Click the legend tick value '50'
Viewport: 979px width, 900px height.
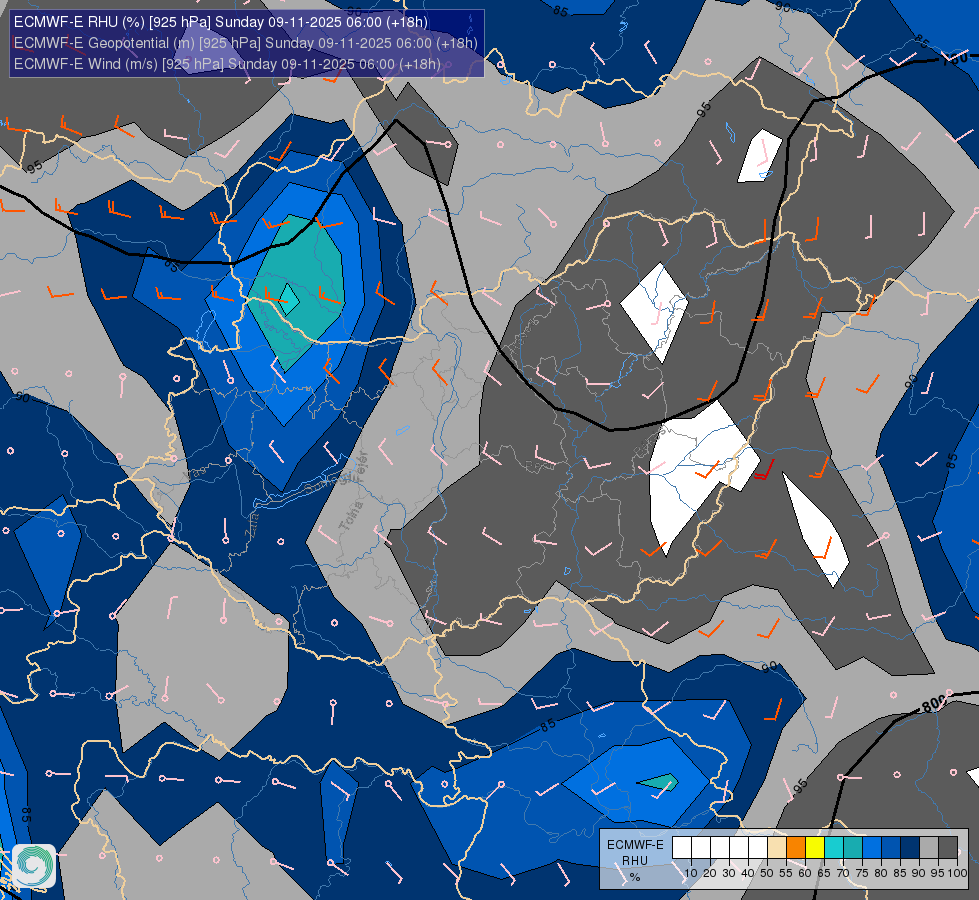767,873
